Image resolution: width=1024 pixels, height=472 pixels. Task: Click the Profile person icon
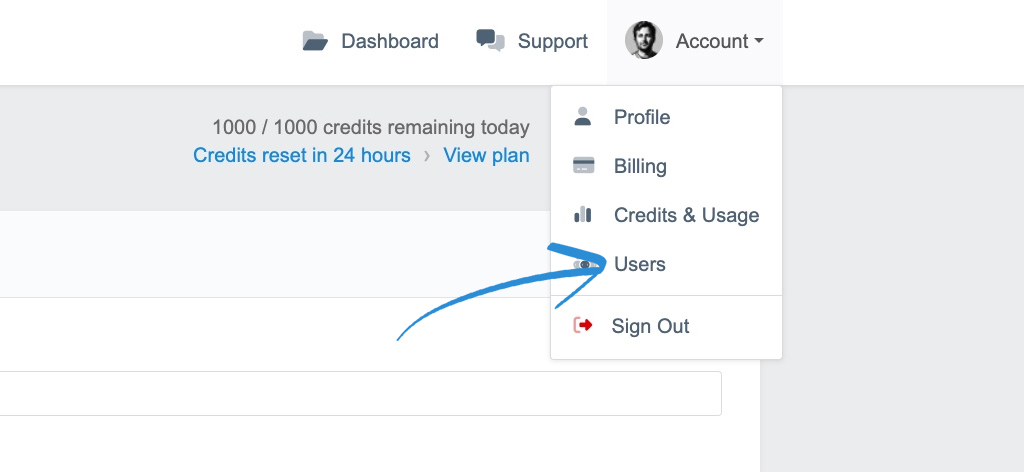pyautogui.click(x=583, y=117)
